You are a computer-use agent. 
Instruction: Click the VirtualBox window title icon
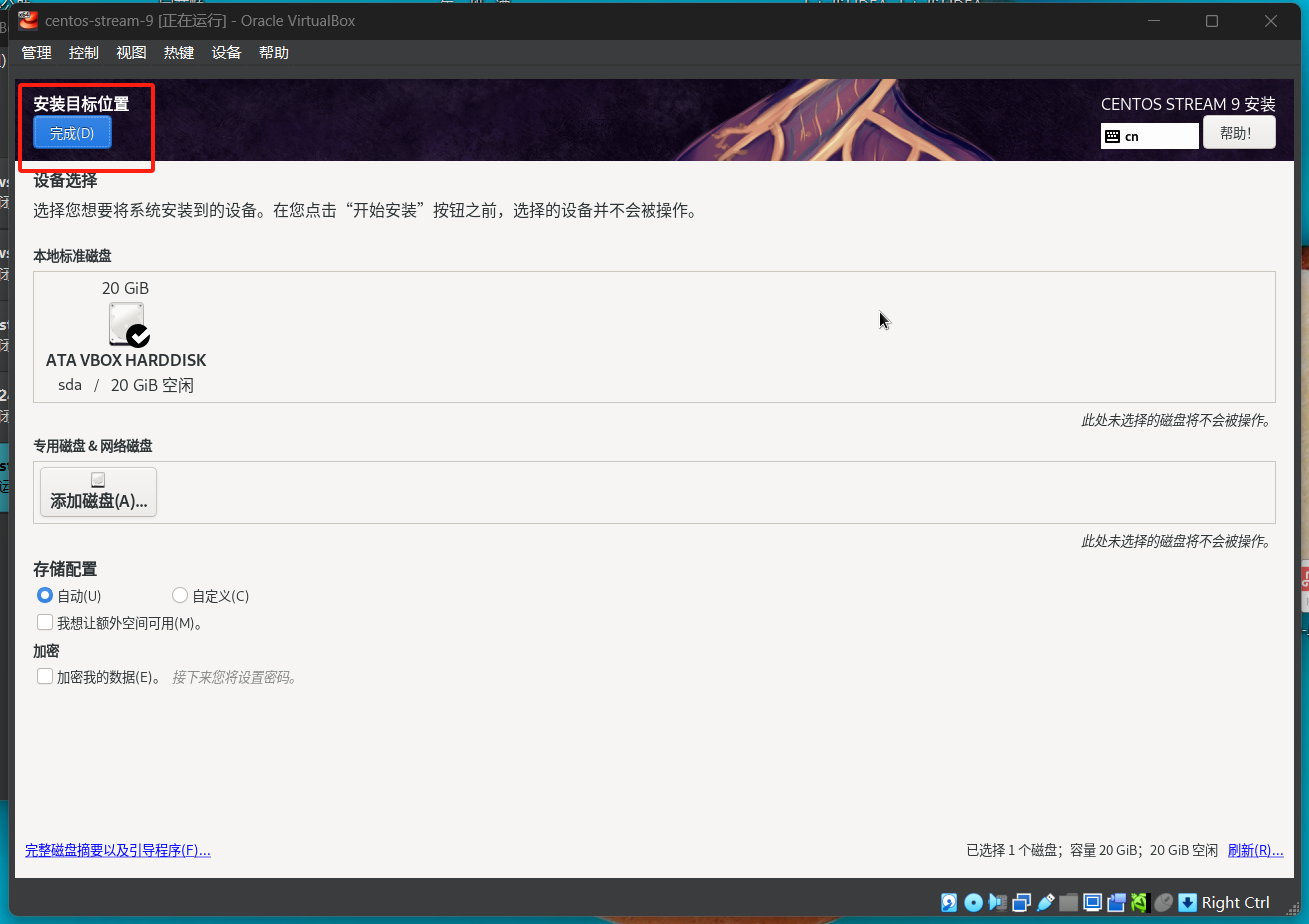click(28, 20)
